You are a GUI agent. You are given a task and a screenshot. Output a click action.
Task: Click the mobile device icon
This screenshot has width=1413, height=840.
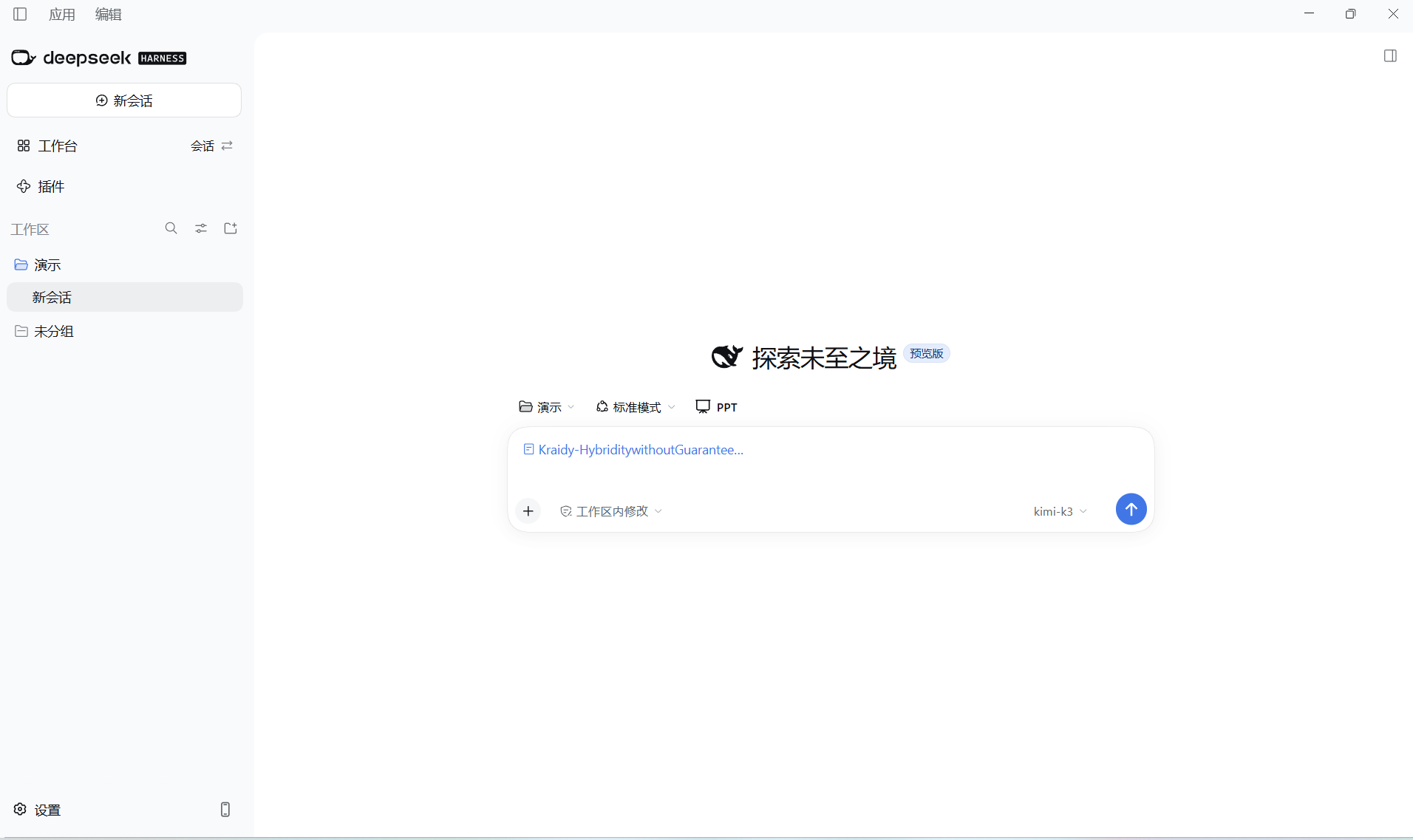pyautogui.click(x=225, y=810)
